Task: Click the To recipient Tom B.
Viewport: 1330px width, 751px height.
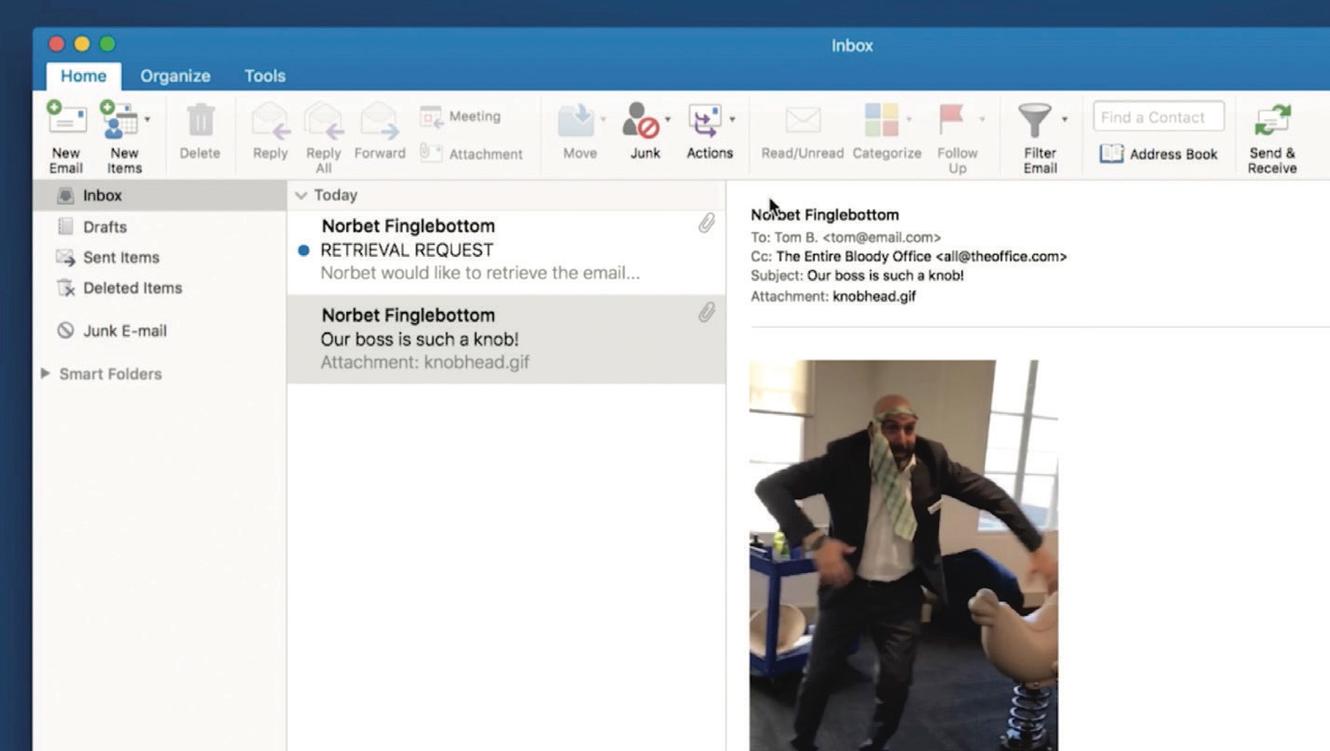Action: tap(857, 238)
